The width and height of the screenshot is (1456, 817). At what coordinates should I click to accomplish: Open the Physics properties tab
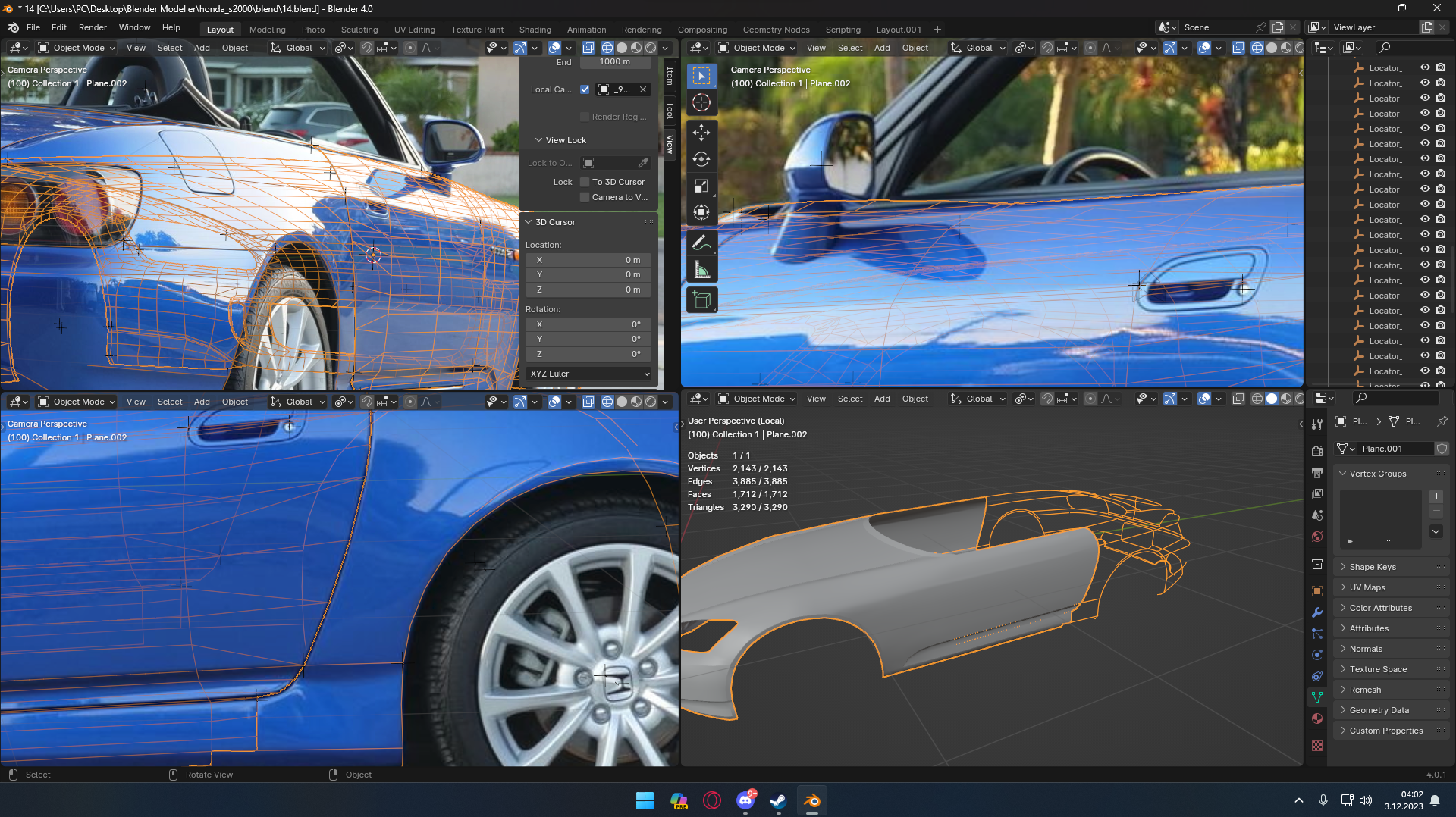[1317, 655]
